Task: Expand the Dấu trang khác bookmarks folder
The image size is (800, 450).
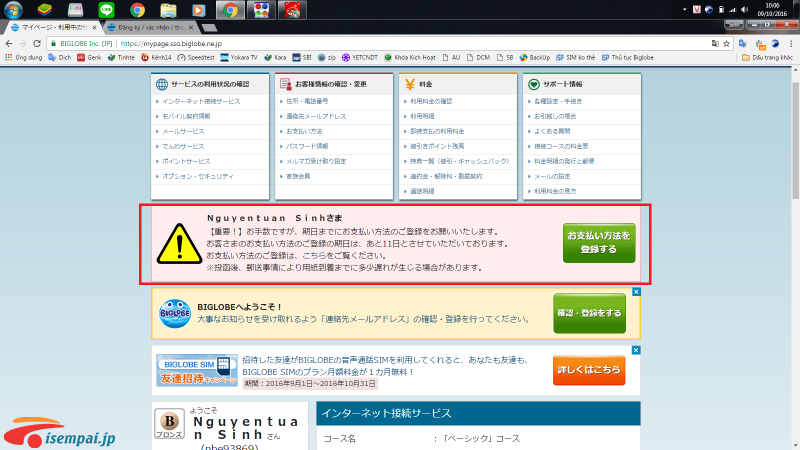Action: pos(767,58)
